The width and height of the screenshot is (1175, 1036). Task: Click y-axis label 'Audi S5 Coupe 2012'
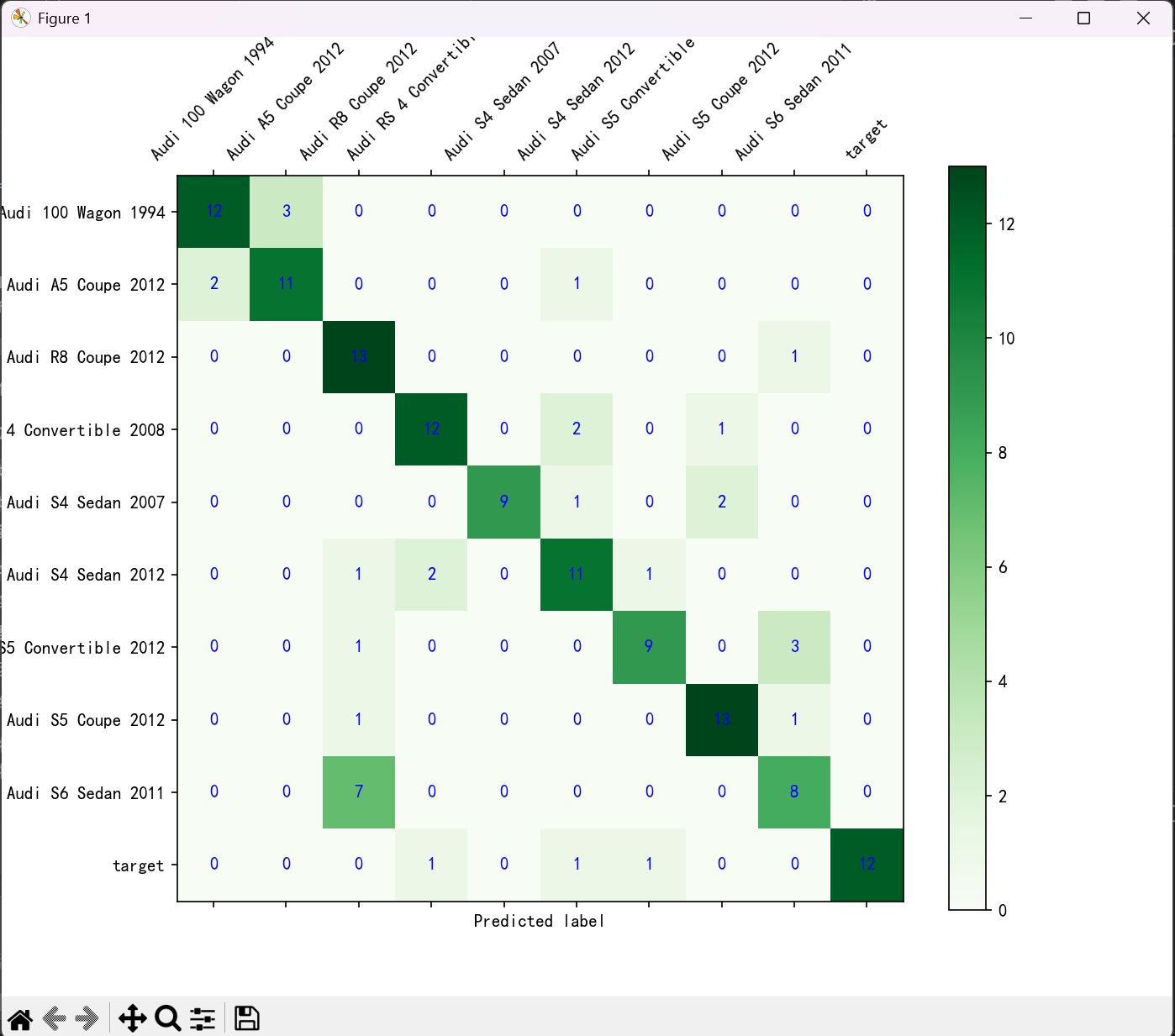tap(86, 720)
